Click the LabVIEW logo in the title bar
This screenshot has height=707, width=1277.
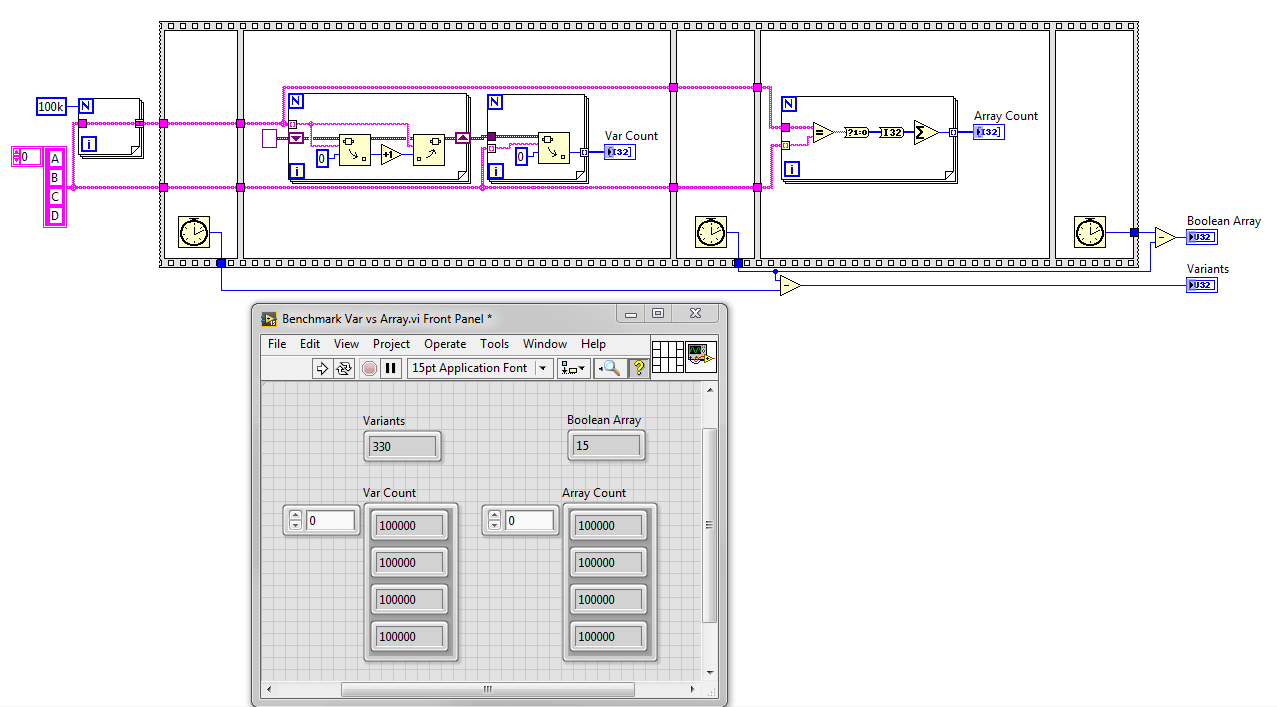(269, 319)
